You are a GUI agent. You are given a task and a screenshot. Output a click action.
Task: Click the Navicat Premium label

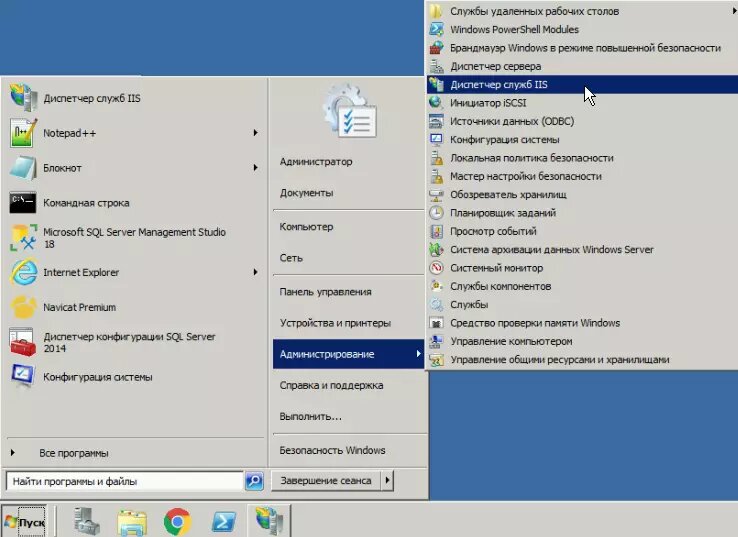pyautogui.click(x=80, y=307)
